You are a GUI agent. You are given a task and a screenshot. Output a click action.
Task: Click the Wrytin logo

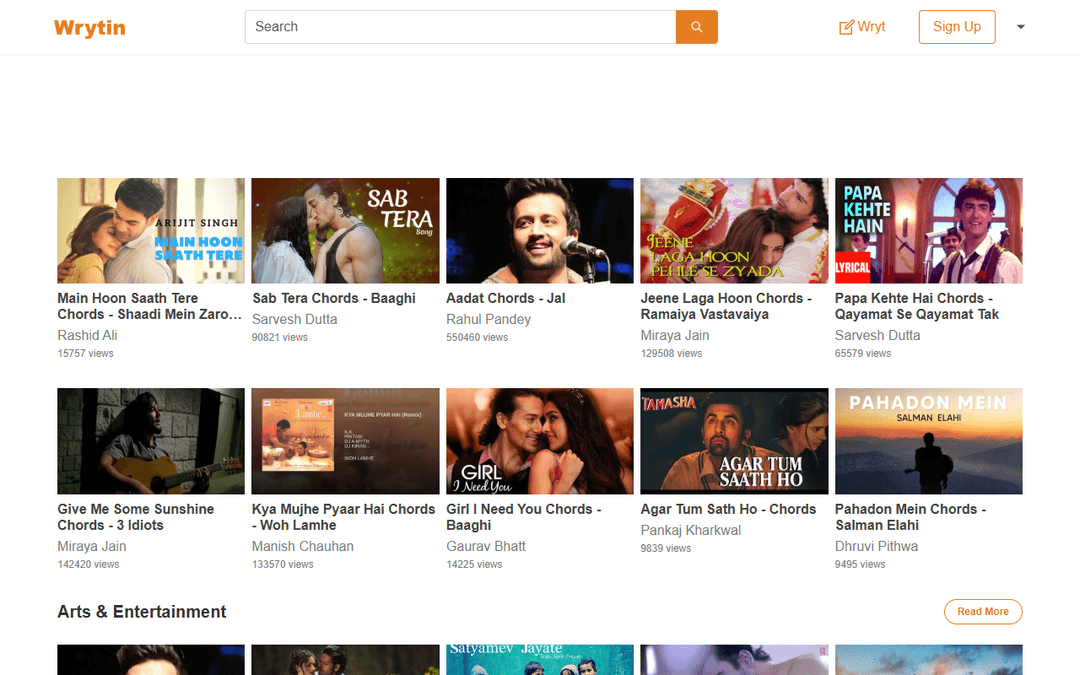click(90, 28)
